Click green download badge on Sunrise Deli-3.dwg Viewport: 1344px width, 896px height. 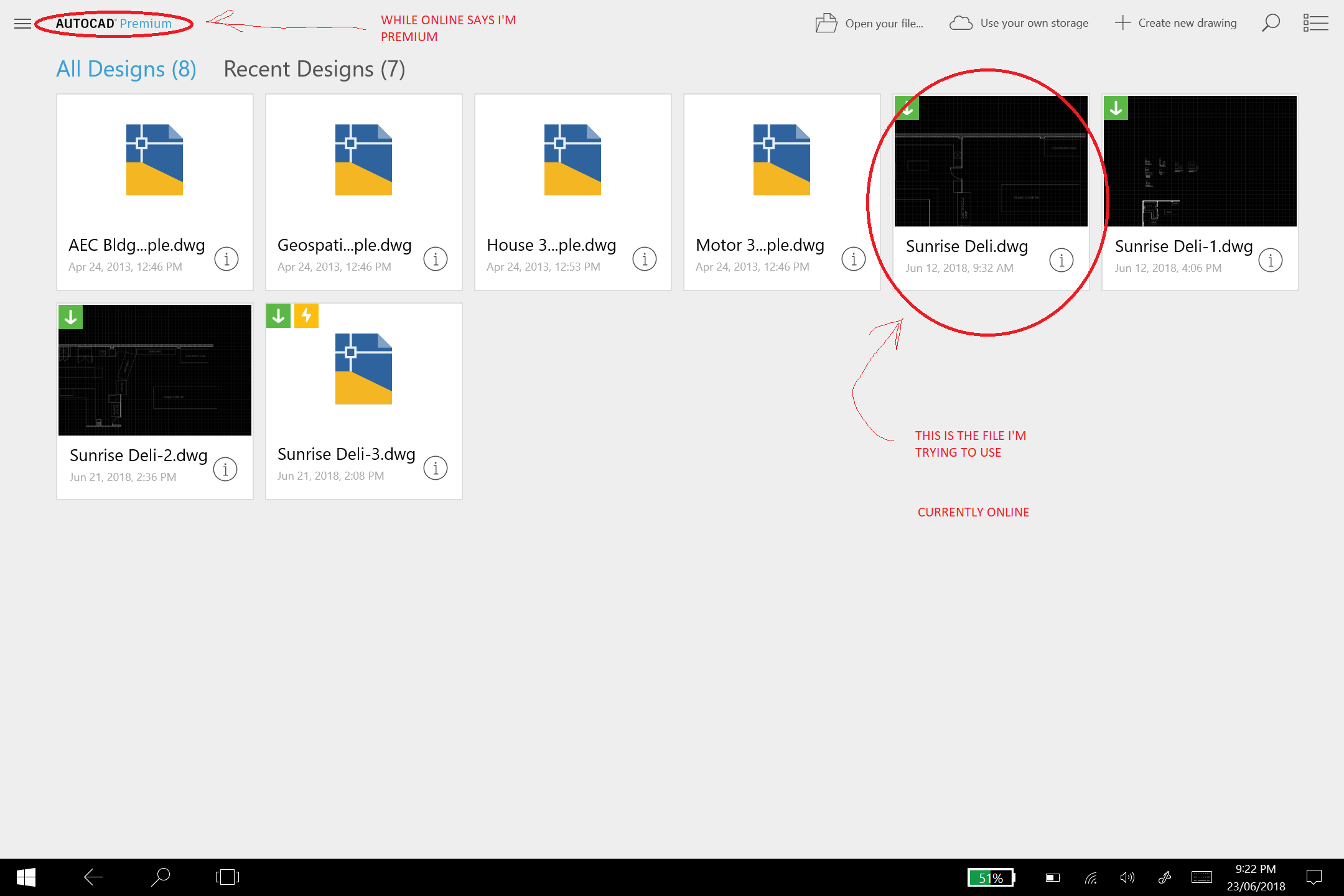coord(279,315)
